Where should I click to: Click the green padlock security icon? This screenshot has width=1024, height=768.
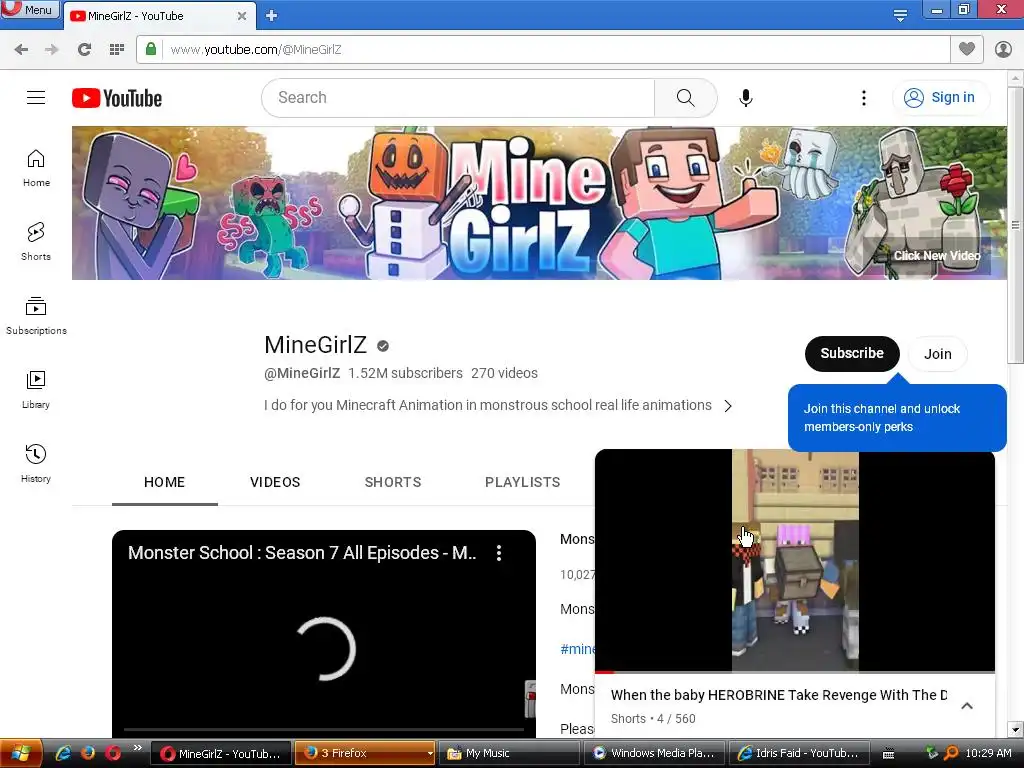(x=151, y=49)
